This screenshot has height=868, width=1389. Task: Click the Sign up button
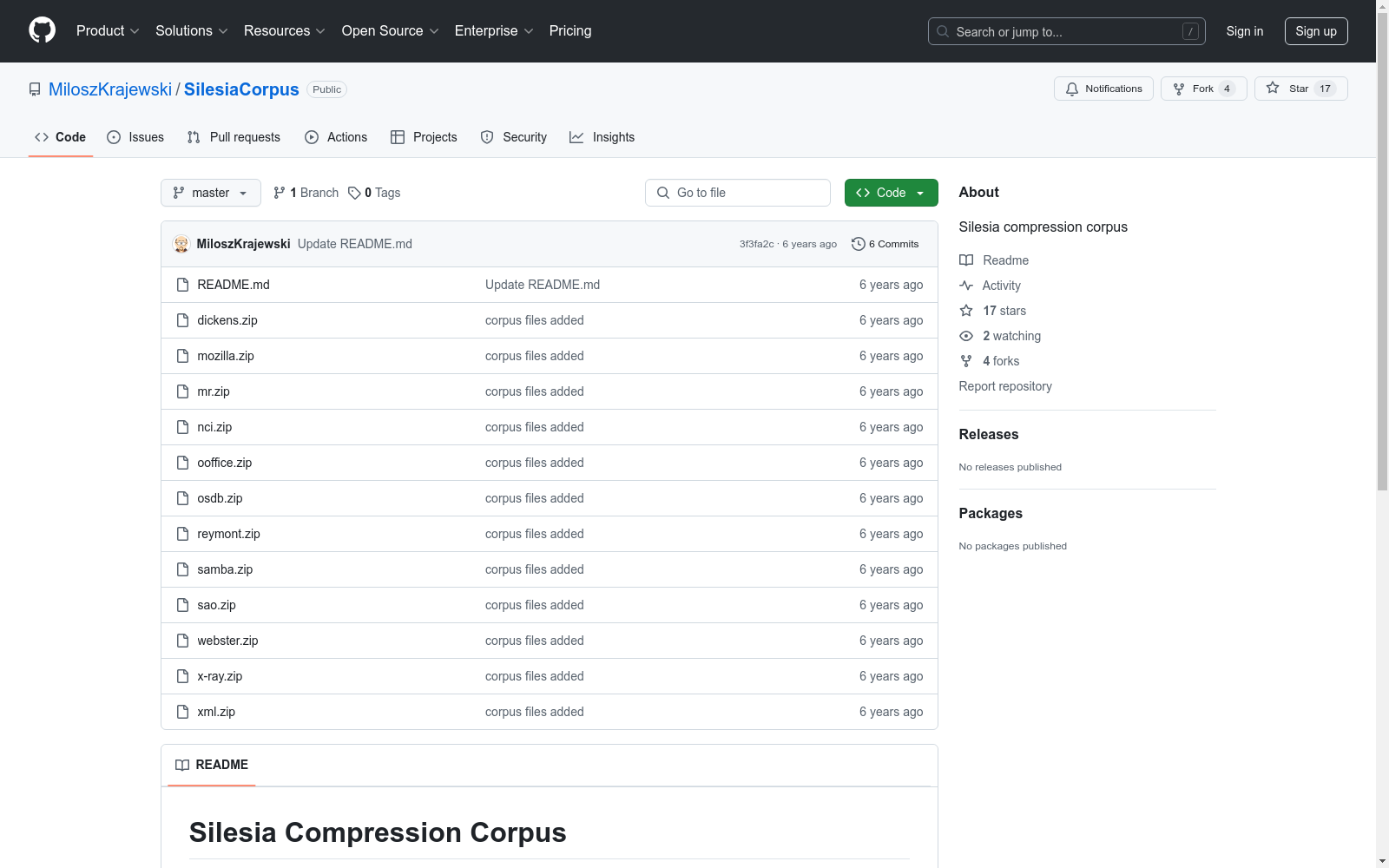[1315, 31]
